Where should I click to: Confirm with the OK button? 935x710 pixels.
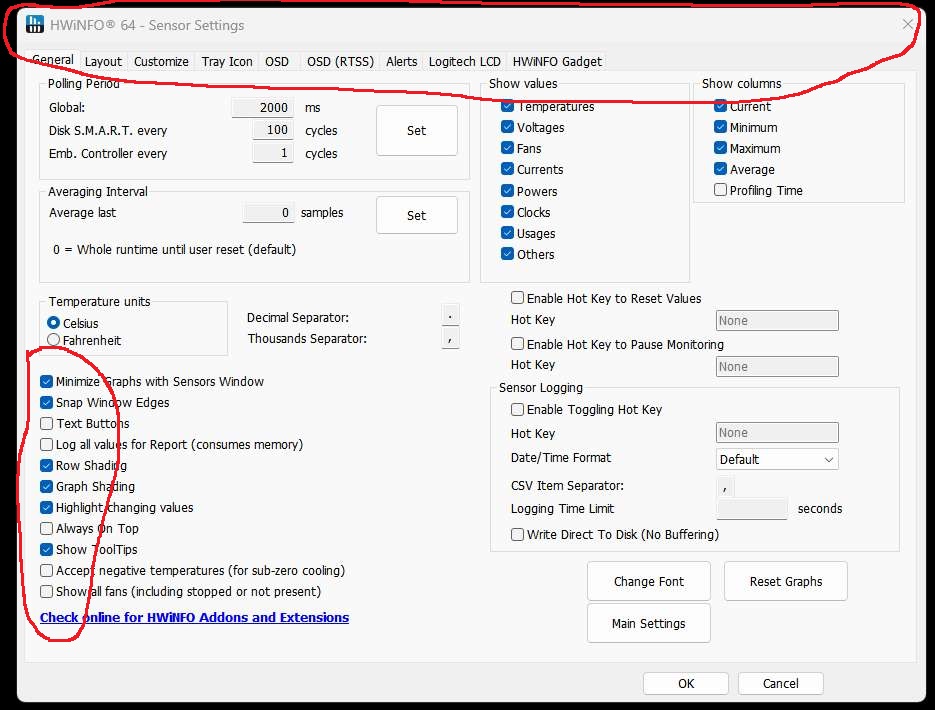pyautogui.click(x=686, y=684)
